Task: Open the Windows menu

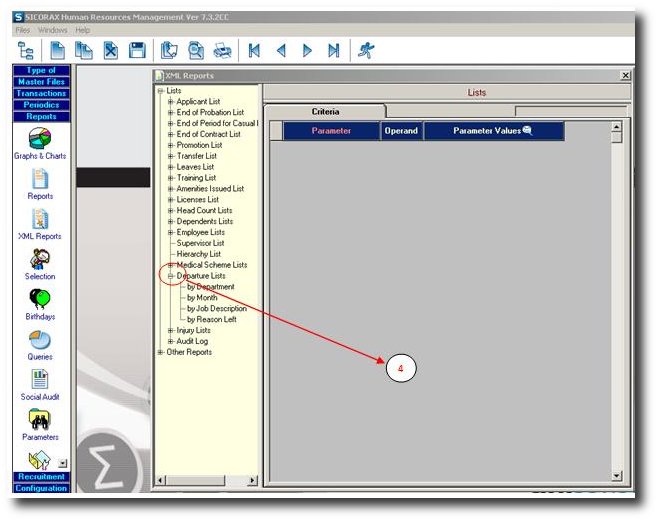Action: click(x=52, y=30)
